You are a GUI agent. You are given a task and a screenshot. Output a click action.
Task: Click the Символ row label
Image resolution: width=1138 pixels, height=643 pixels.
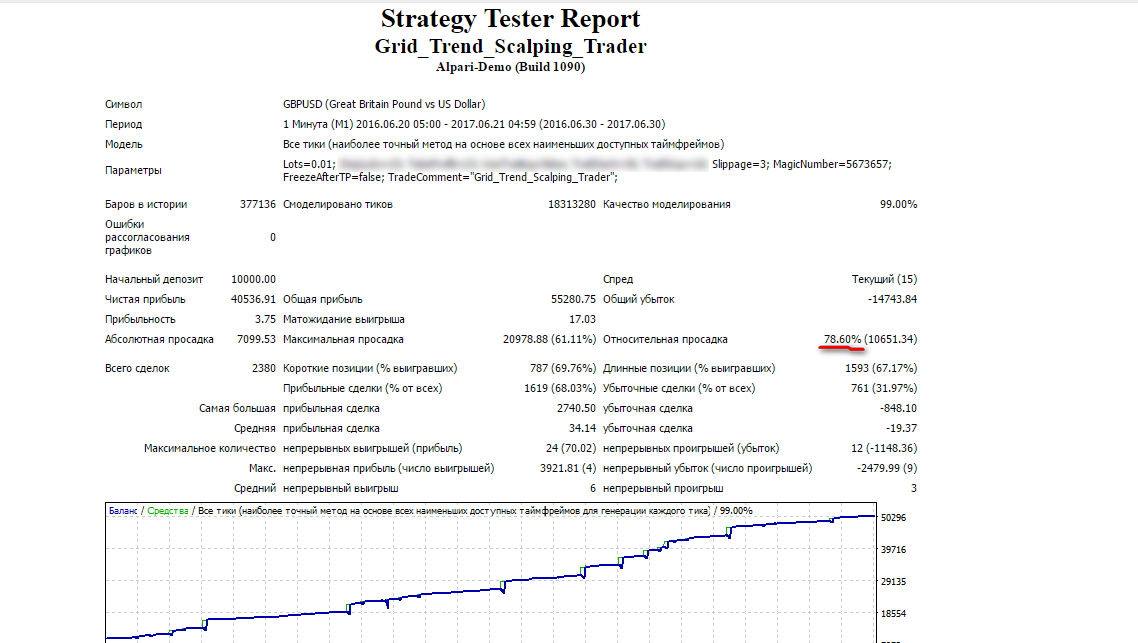click(x=123, y=105)
